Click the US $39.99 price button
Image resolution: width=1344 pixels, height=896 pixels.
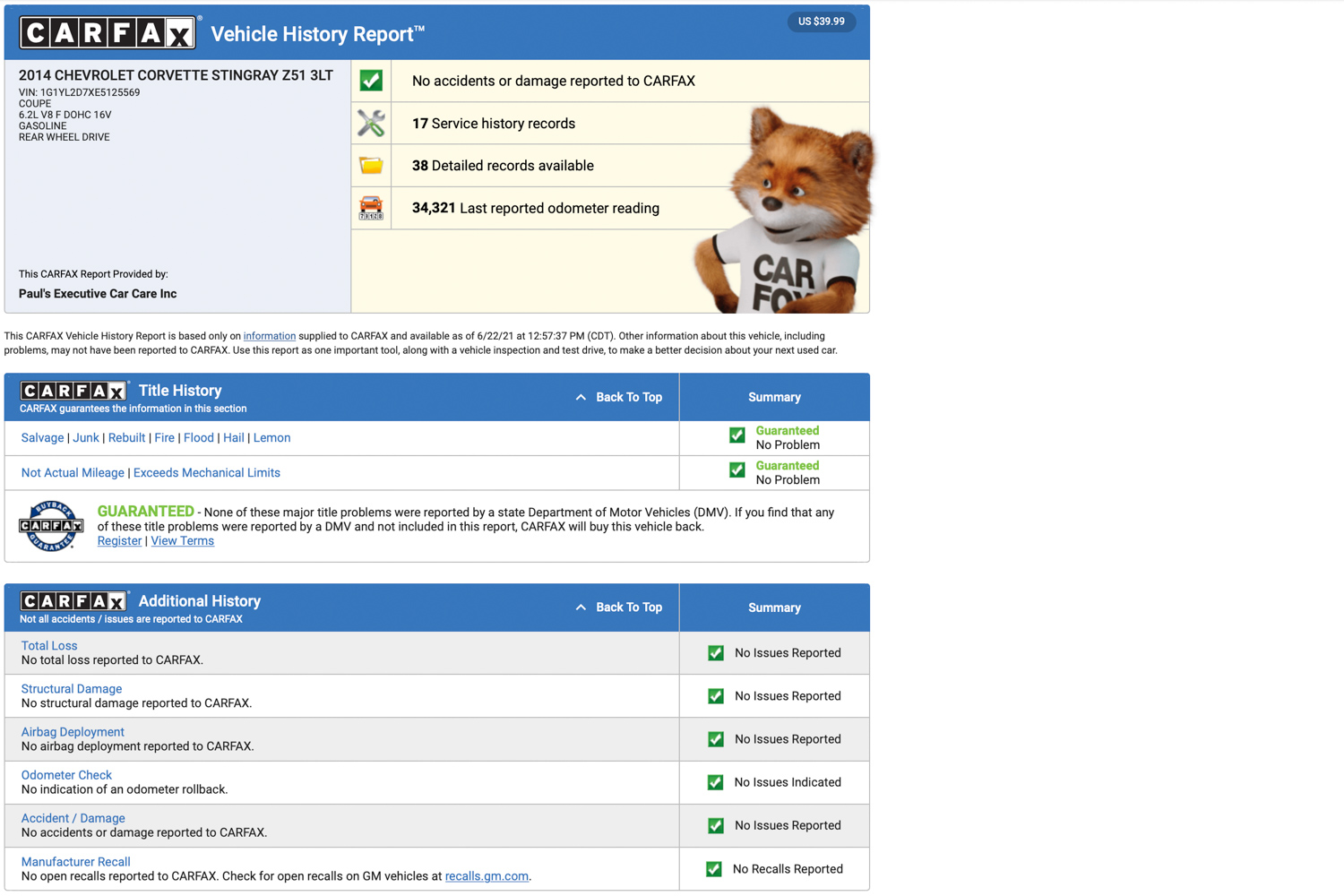(821, 22)
